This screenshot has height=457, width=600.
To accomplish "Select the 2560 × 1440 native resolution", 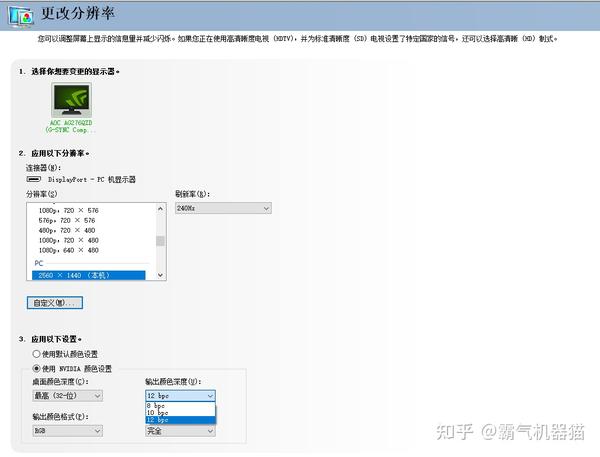I will [88, 275].
